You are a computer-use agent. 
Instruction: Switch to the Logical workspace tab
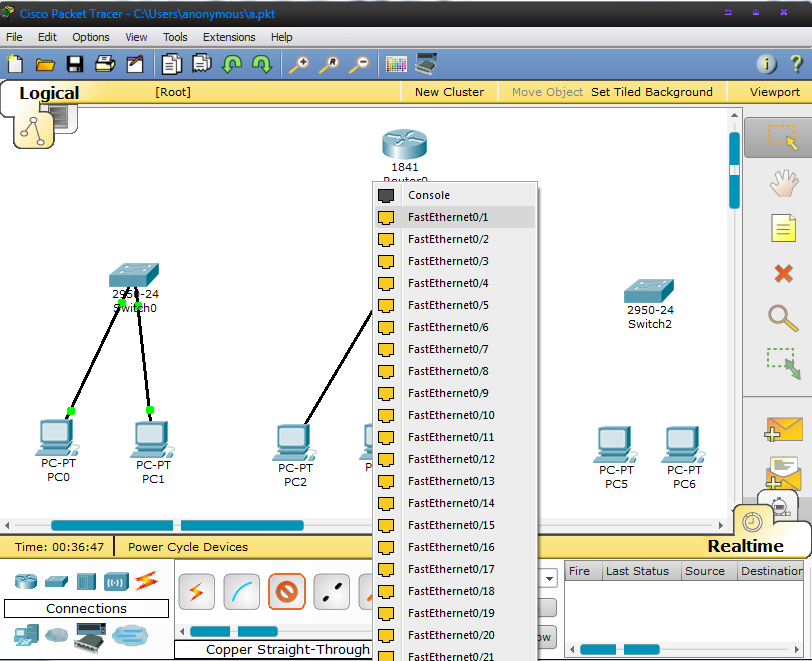49,93
